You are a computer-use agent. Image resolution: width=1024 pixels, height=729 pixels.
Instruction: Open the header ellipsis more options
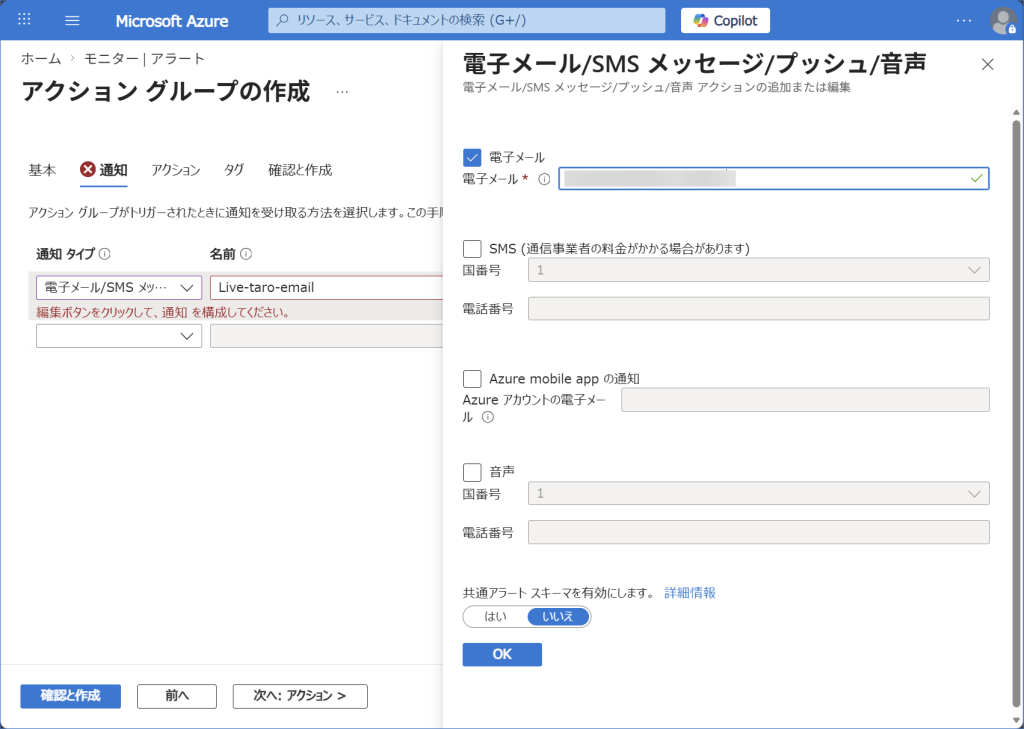tap(963, 20)
